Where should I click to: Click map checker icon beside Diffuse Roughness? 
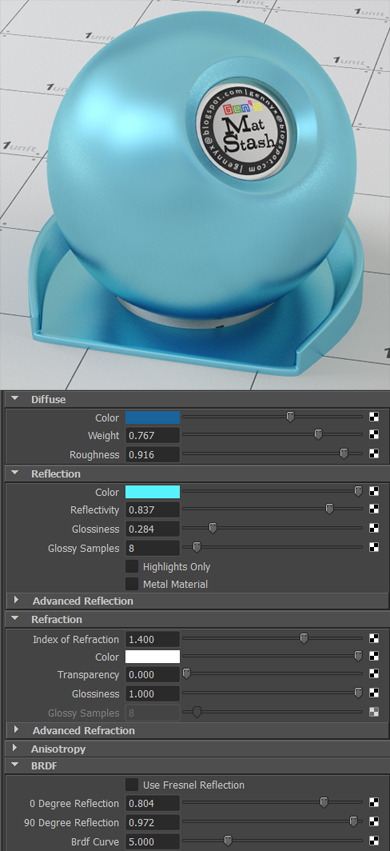374,454
